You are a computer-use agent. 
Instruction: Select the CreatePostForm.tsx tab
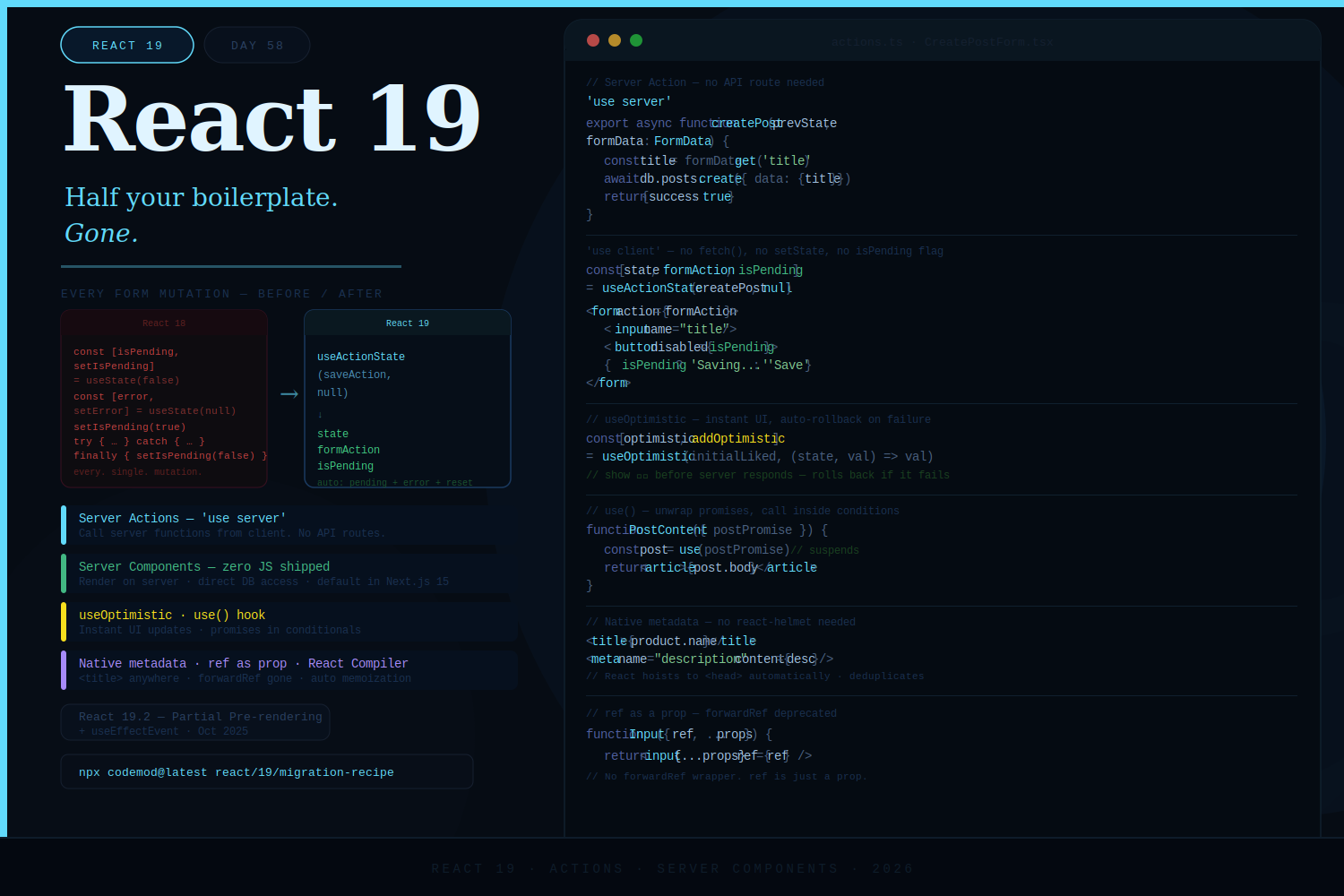point(988,41)
